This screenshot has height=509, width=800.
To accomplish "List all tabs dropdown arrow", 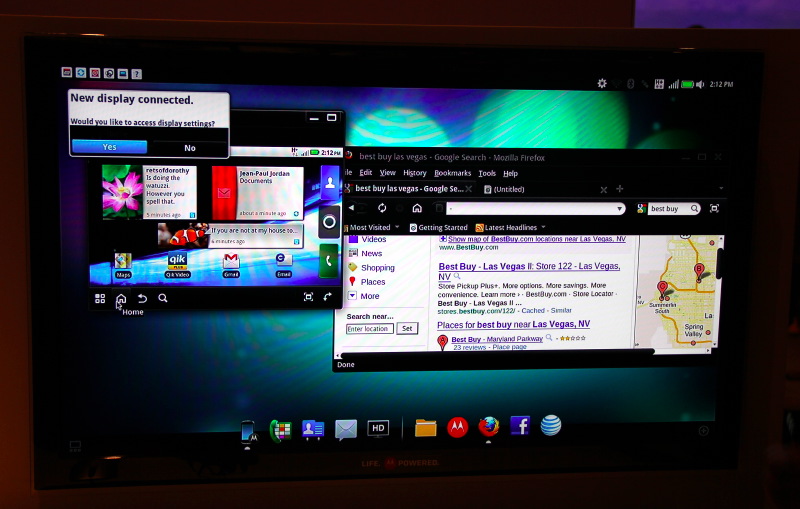I will pos(721,189).
